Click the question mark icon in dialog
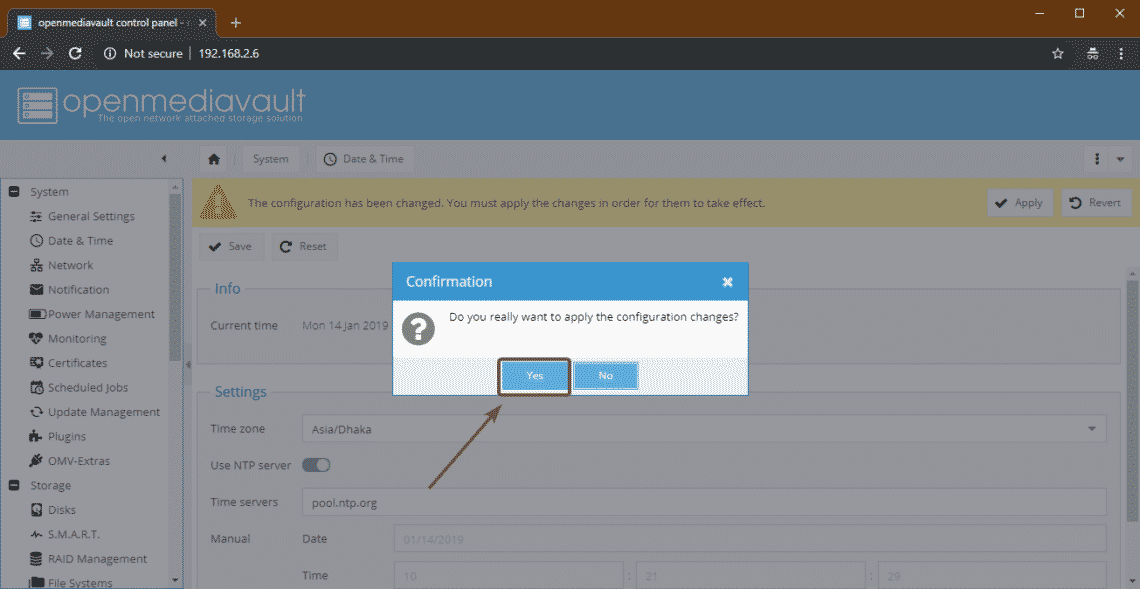The height and width of the screenshot is (589, 1140). click(x=419, y=329)
